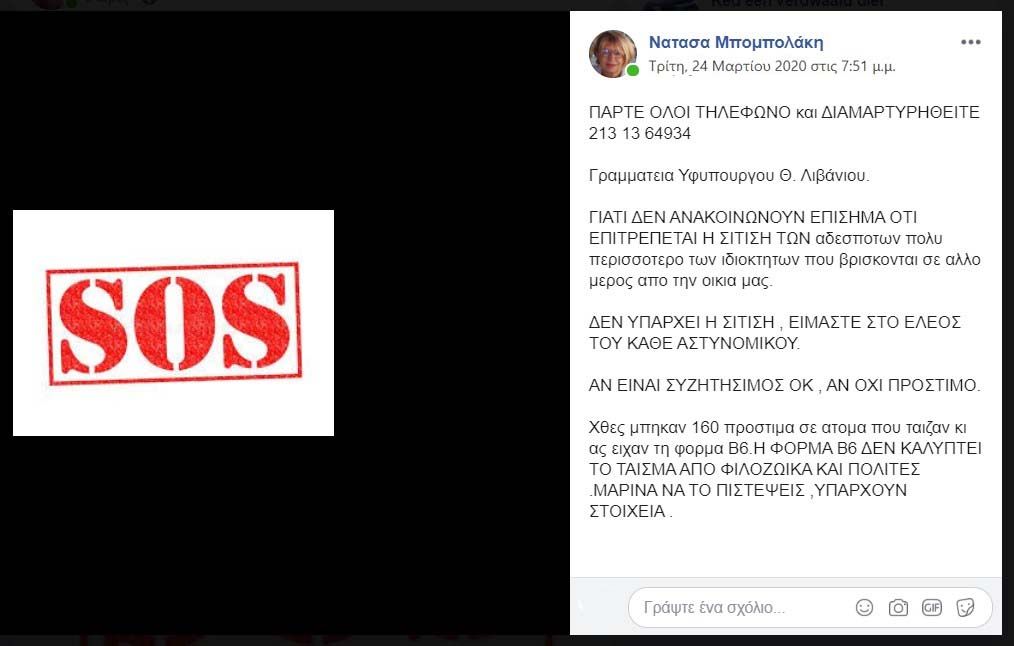Viewport: 1014px width, 646px height.
Task: Open the three-dot post options menu
Action: coord(970,43)
